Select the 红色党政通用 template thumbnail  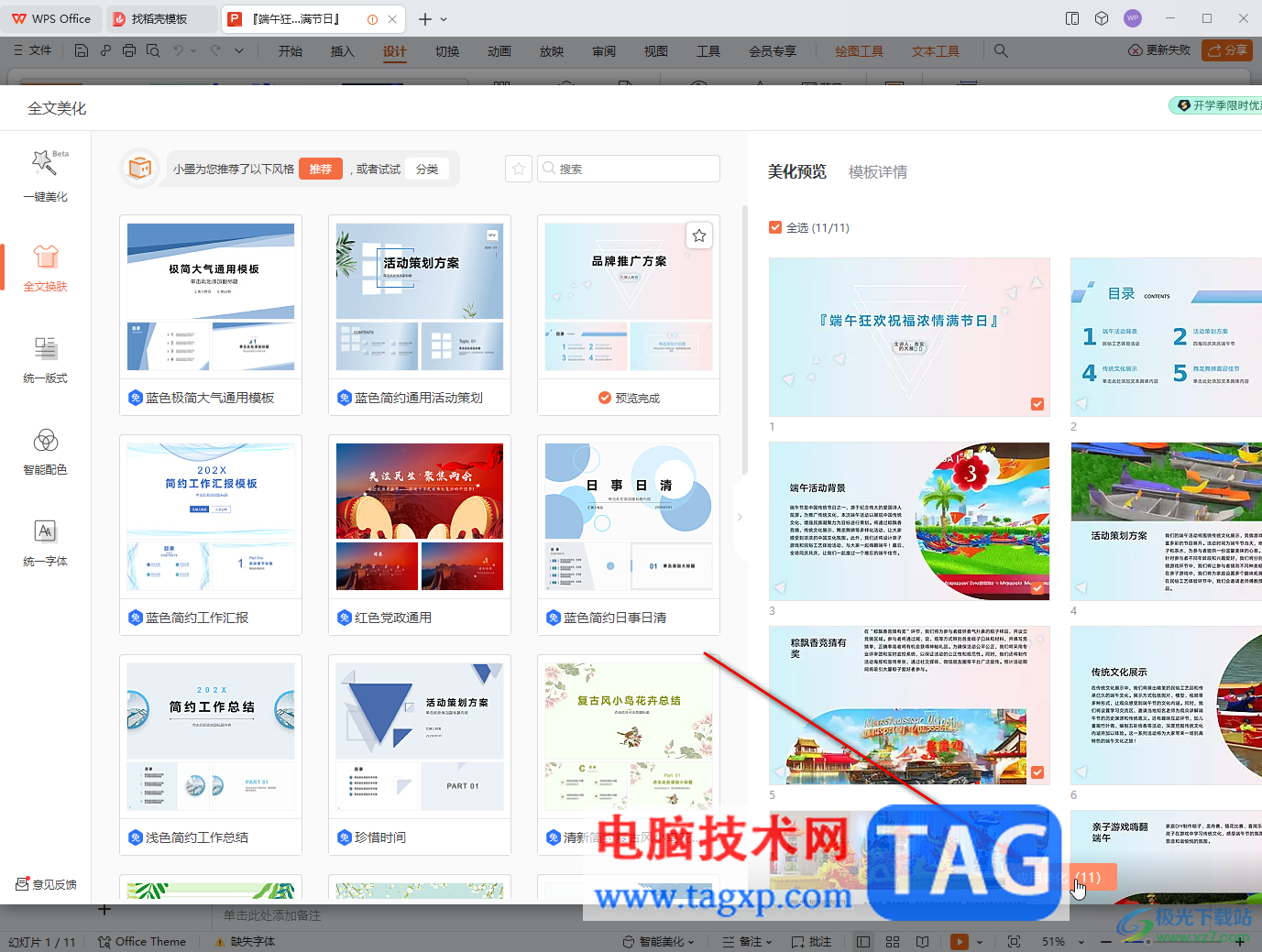[420, 517]
